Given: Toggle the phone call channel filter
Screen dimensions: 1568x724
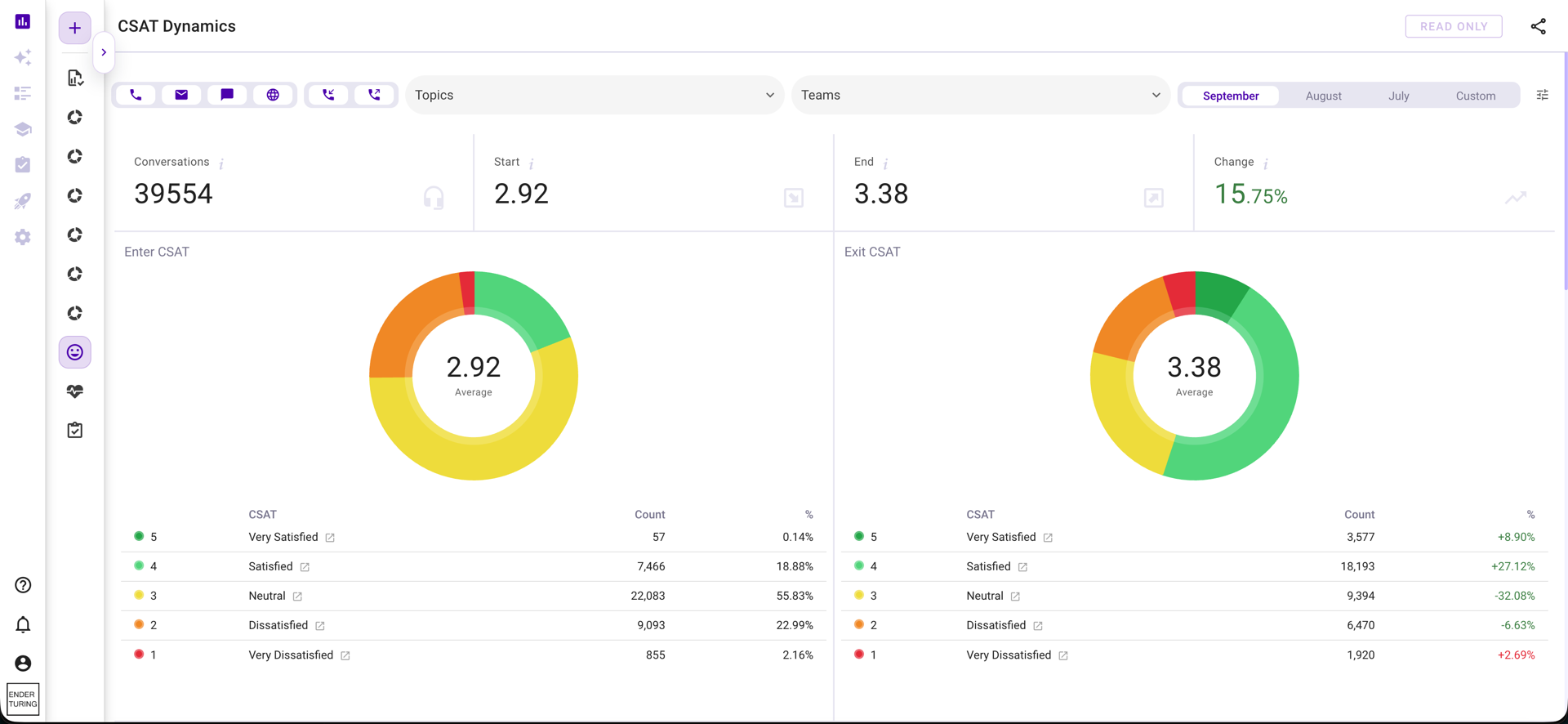Looking at the screenshot, I should point(136,95).
